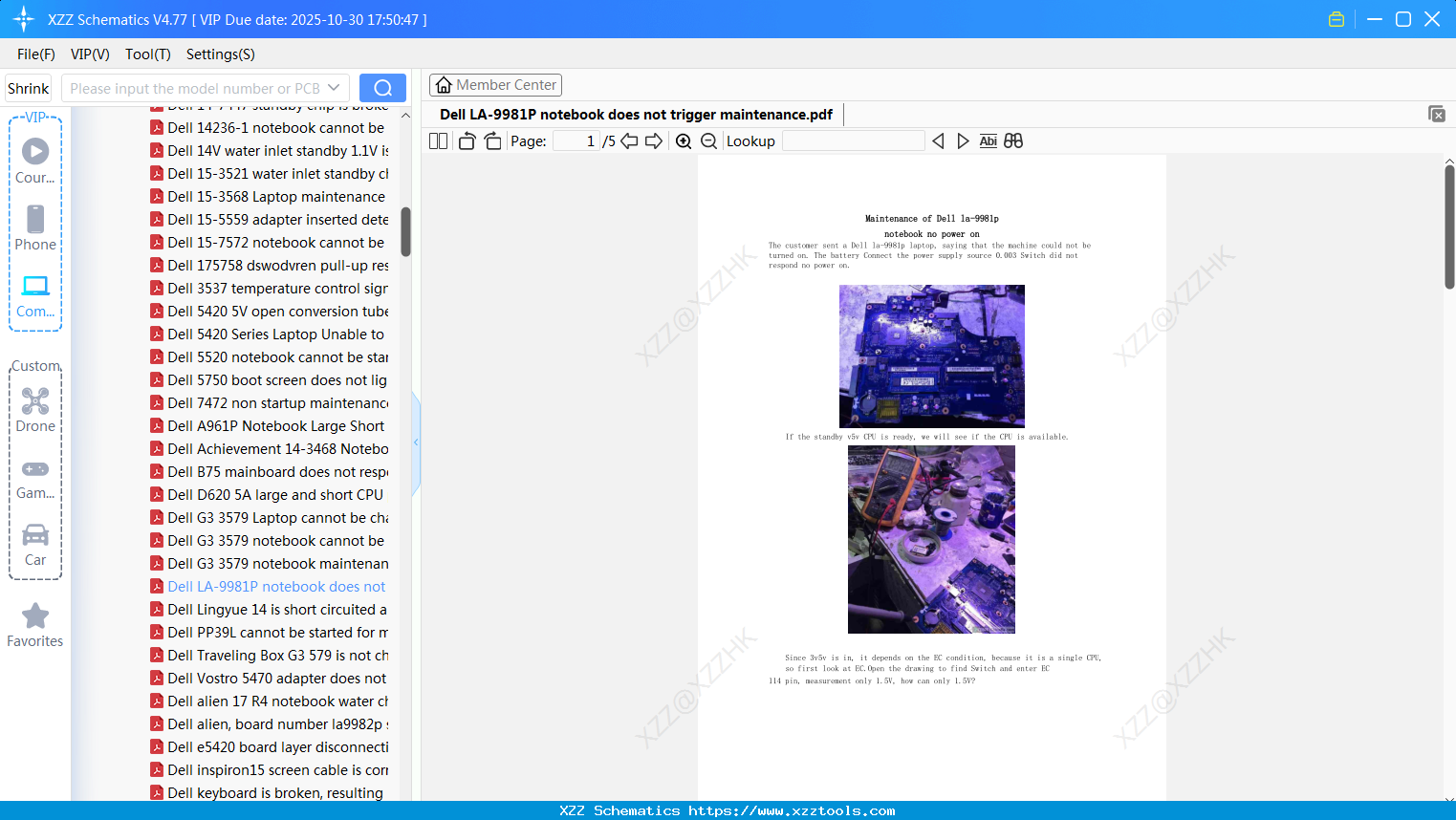Open the Settings(S) menu
Screen dimensions: 1456x820
point(221,54)
